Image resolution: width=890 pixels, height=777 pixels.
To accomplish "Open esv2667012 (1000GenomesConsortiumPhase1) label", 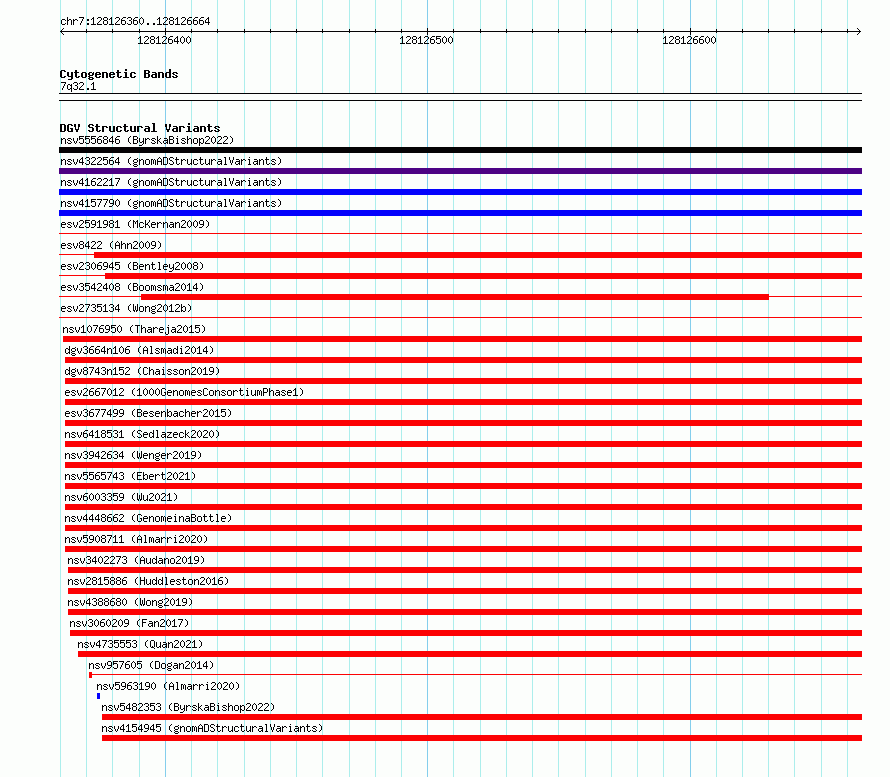I will point(184,392).
